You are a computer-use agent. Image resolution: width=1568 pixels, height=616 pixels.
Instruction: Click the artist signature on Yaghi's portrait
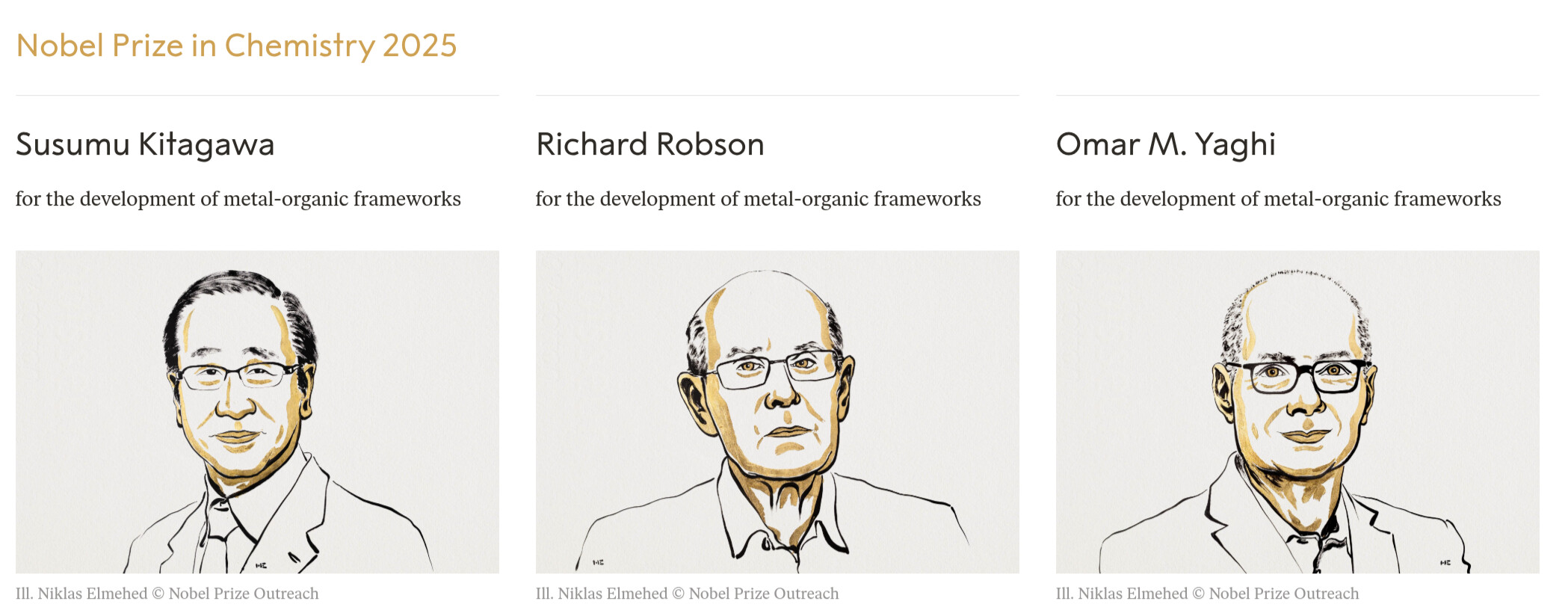(1445, 562)
